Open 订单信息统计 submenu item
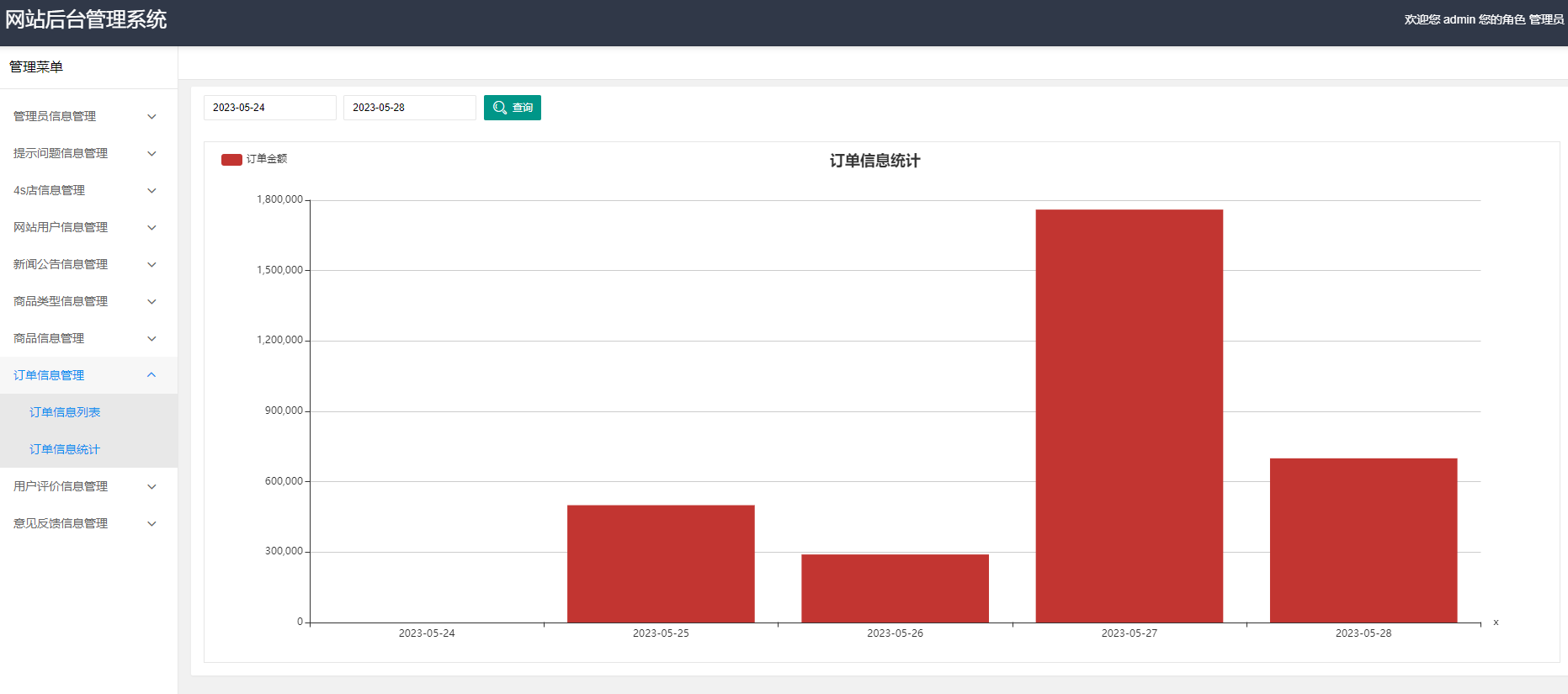The height and width of the screenshot is (694, 1568). pos(65,449)
